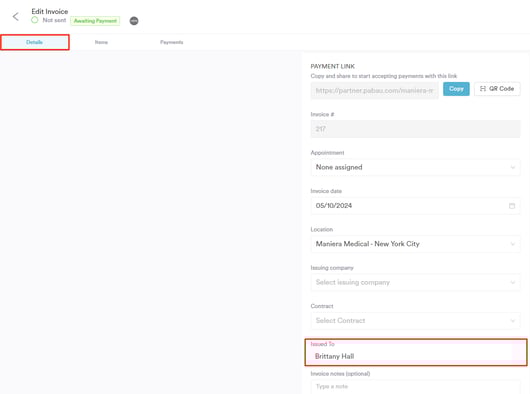Open the Appointment dropdown
The height and width of the screenshot is (394, 530).
click(415, 167)
